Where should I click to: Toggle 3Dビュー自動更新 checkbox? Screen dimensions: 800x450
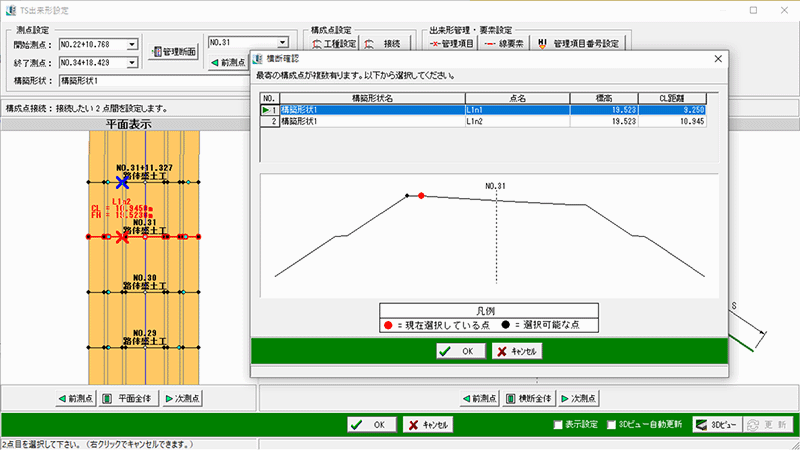tap(613, 425)
